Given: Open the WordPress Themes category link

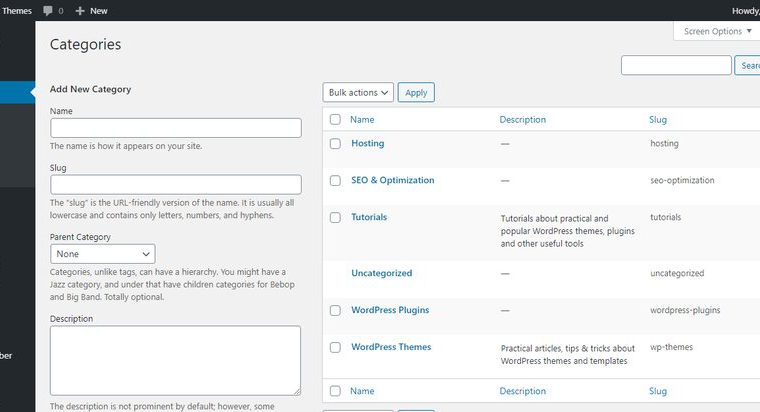Looking at the screenshot, I should (x=391, y=347).
